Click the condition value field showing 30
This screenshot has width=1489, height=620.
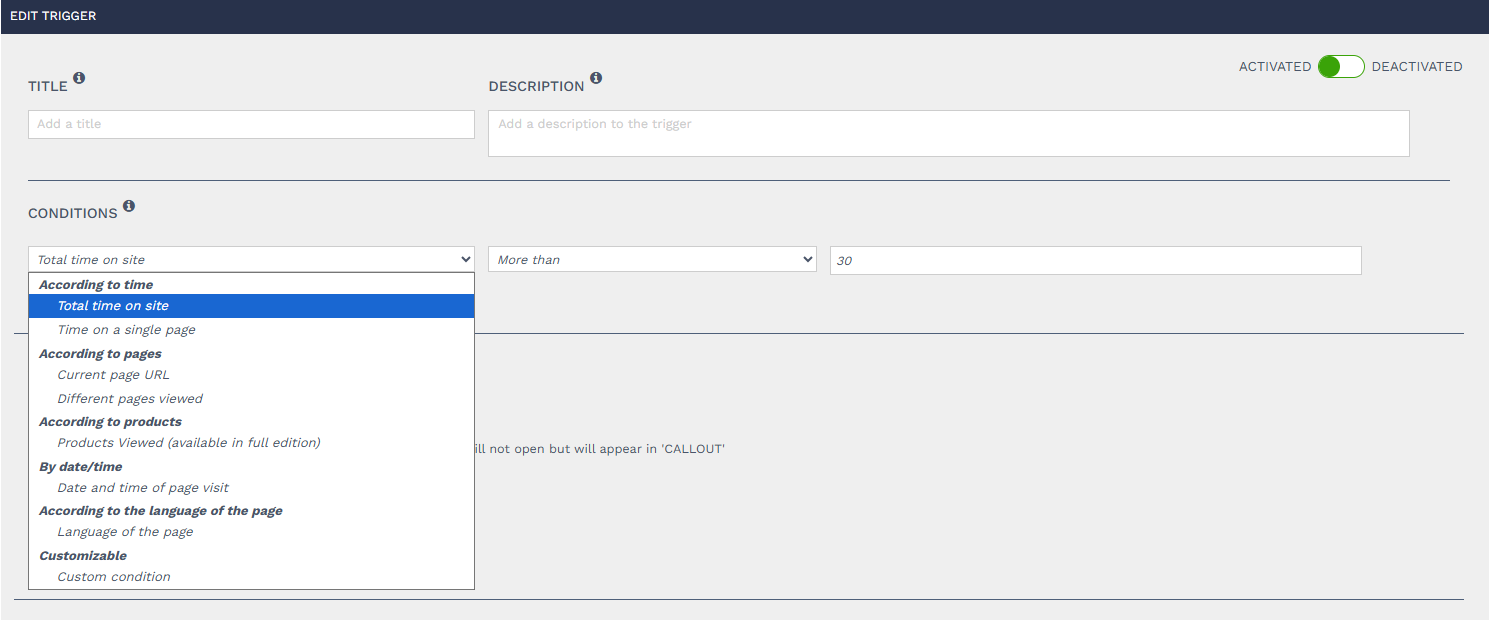(x=1095, y=260)
